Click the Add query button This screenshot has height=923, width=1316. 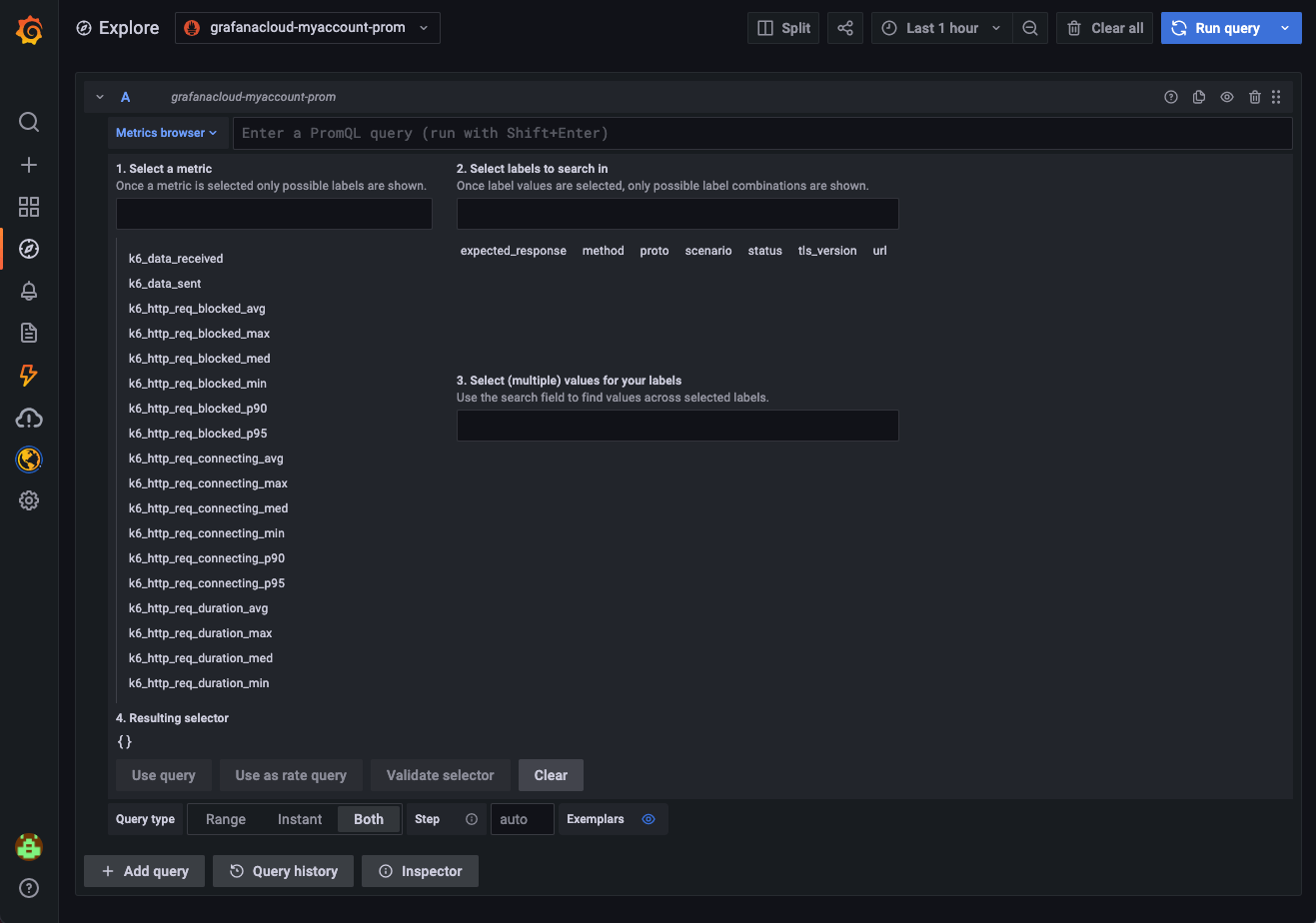point(144,870)
